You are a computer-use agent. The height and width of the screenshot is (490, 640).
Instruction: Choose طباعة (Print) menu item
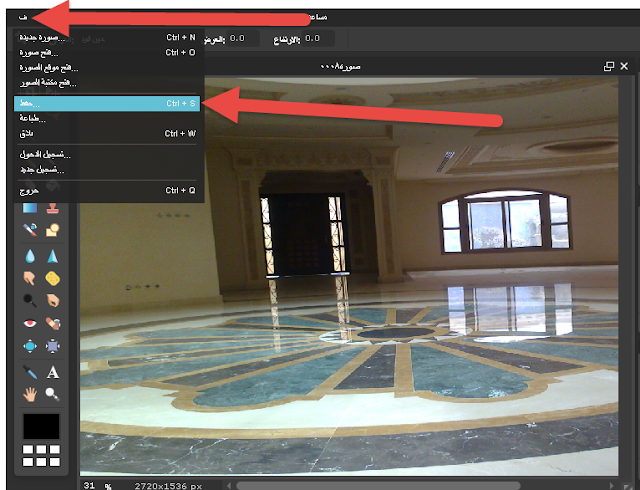(107, 118)
